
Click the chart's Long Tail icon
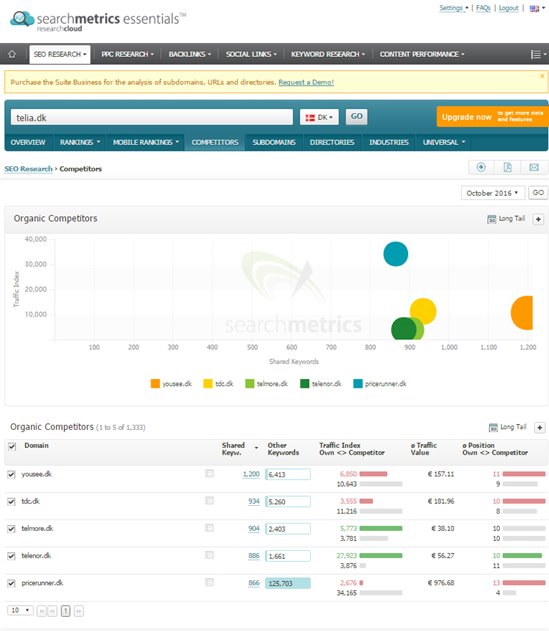(x=491, y=219)
